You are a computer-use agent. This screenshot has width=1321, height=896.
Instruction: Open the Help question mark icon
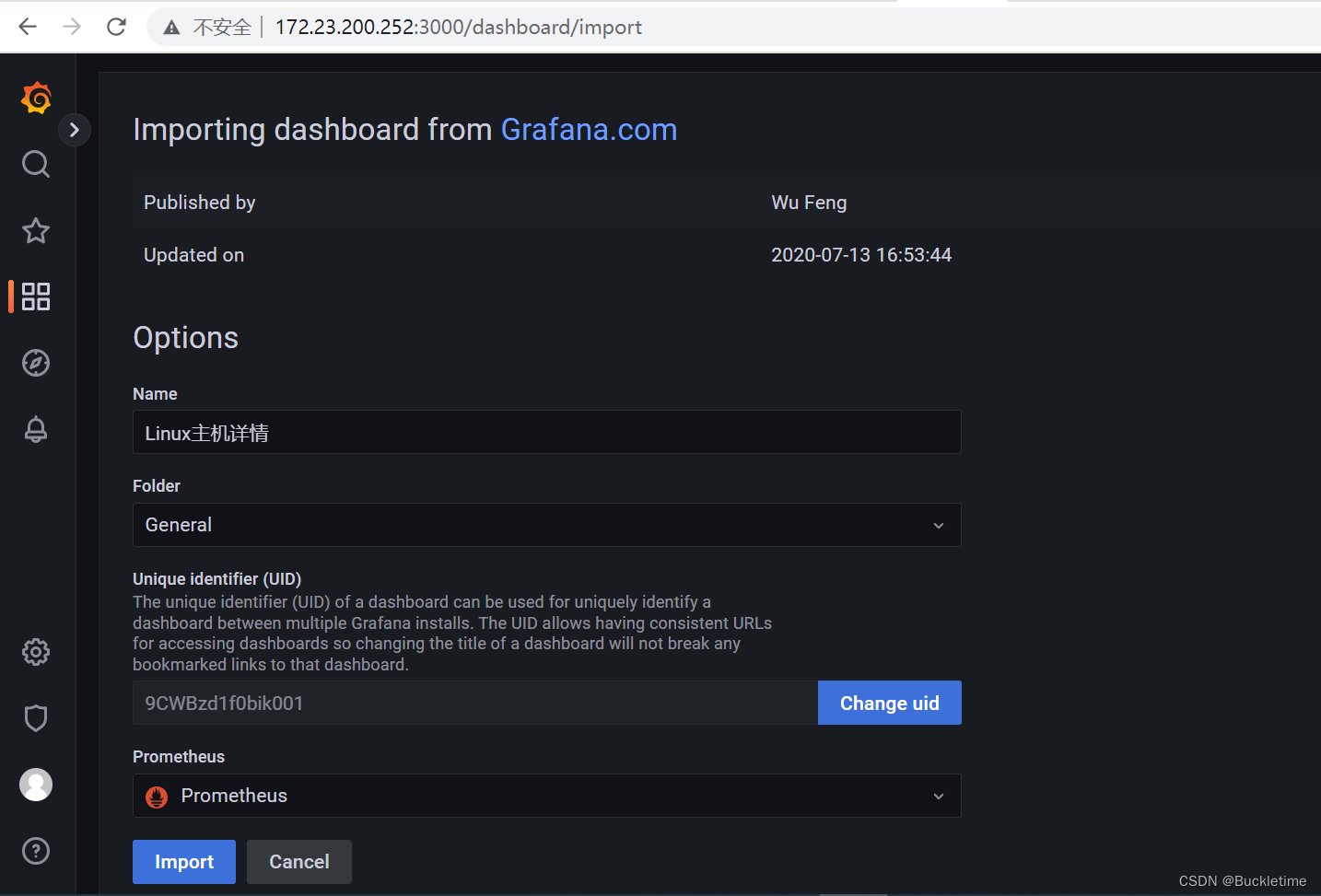(x=36, y=851)
